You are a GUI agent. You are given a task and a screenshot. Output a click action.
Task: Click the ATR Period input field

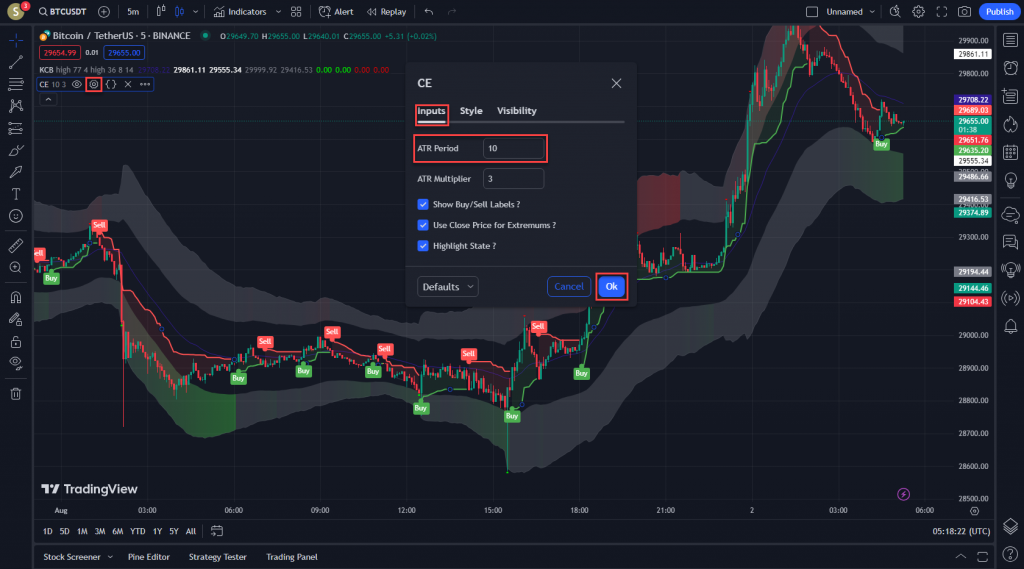pyautogui.click(x=513, y=148)
